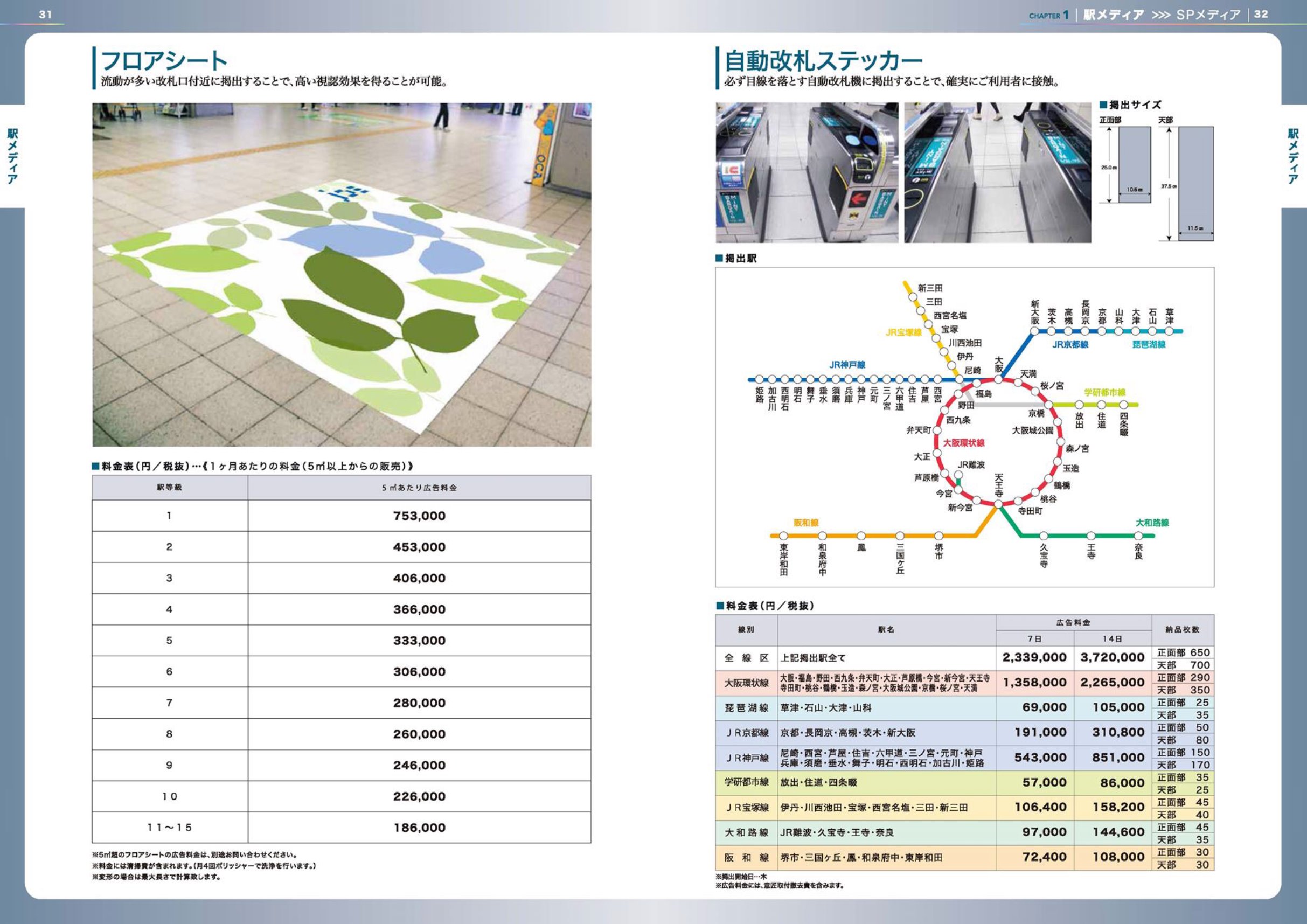
Task: Select the 1,358,000 price cell
Action: 1035,683
